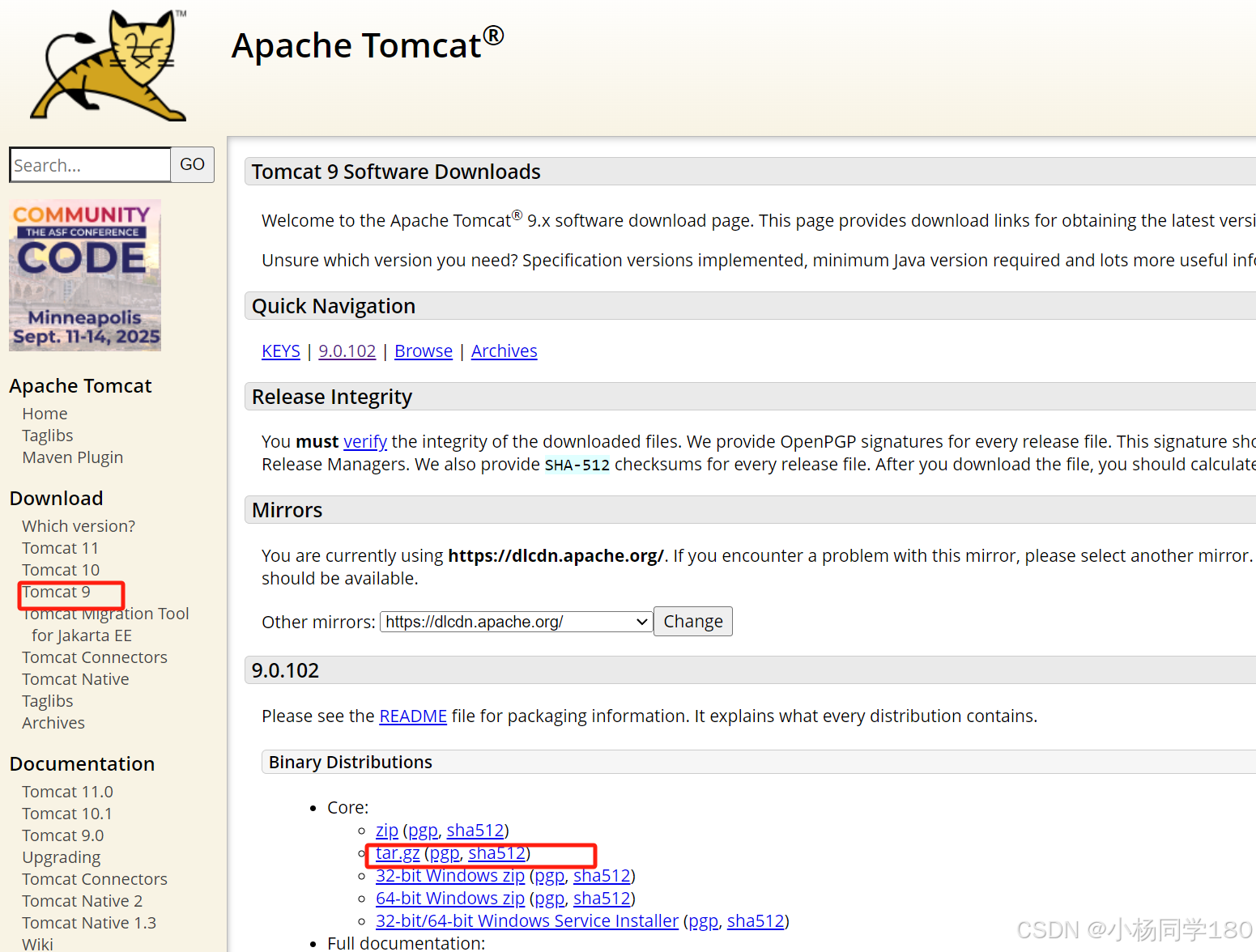
Task: Open Tomcat Migration Tool for Jakarta EE
Action: pos(105,625)
